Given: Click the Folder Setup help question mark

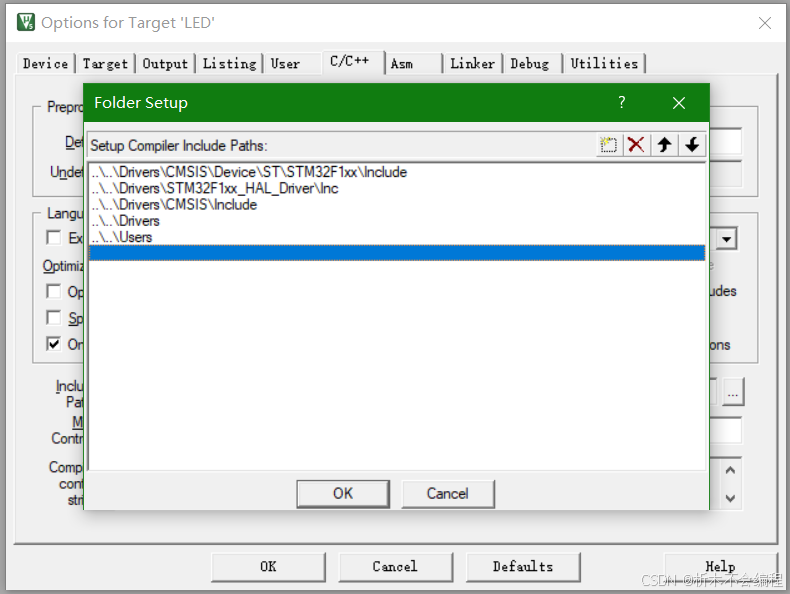Looking at the screenshot, I should [622, 102].
